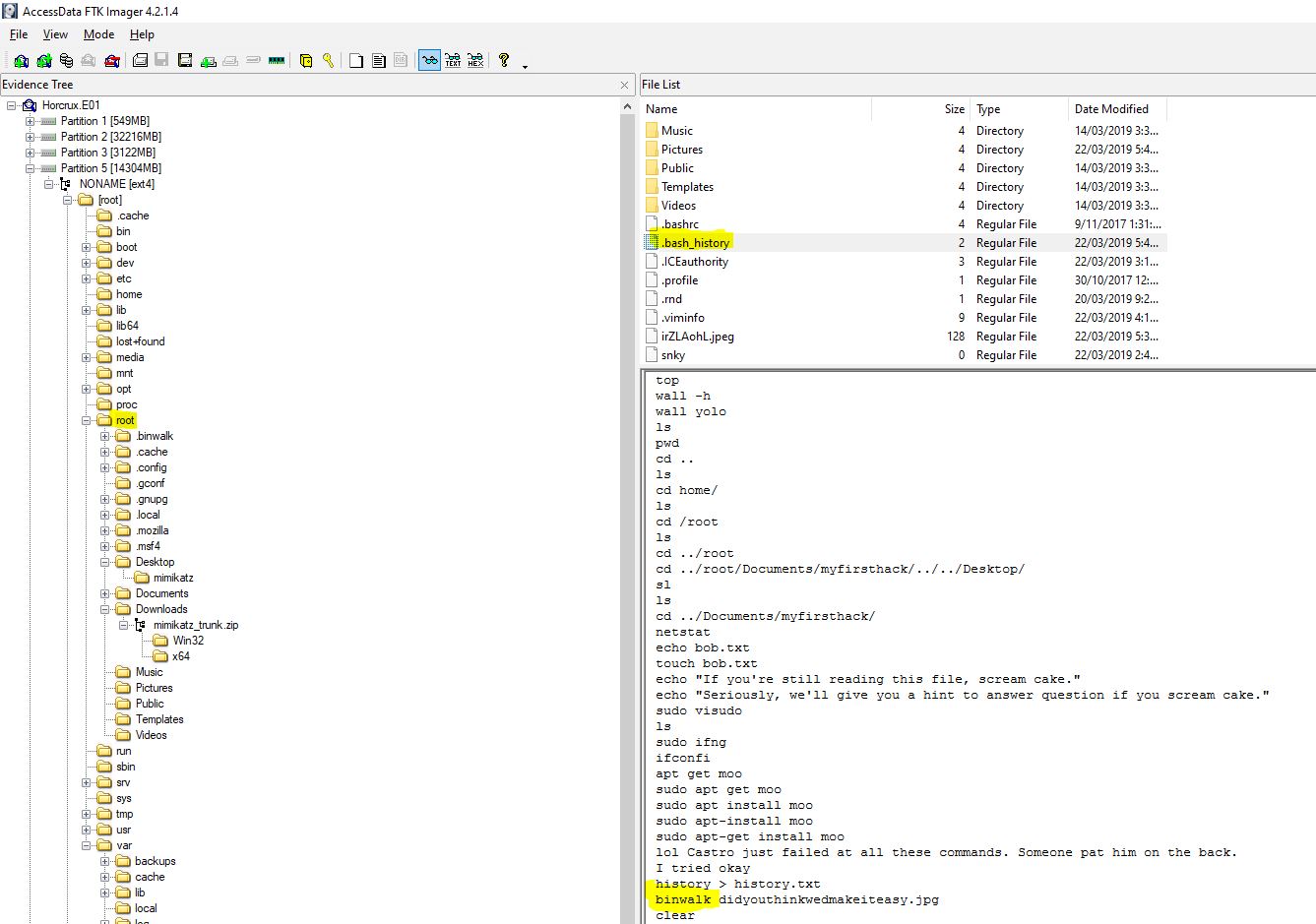This screenshot has width=1316, height=924.
Task: Click the Remove All Evidence Items icon
Action: click(112, 61)
